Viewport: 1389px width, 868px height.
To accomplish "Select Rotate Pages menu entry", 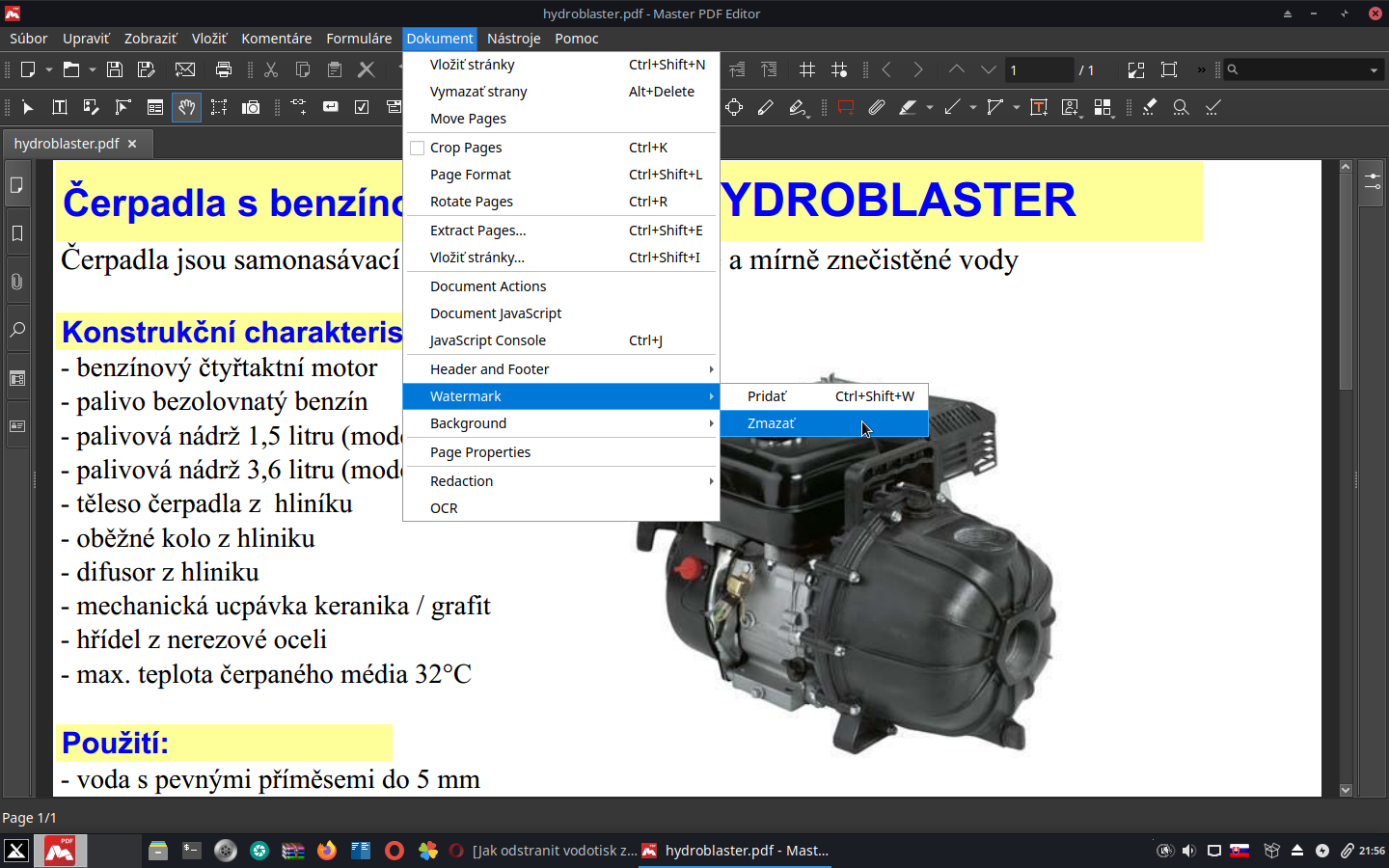I will (561, 202).
